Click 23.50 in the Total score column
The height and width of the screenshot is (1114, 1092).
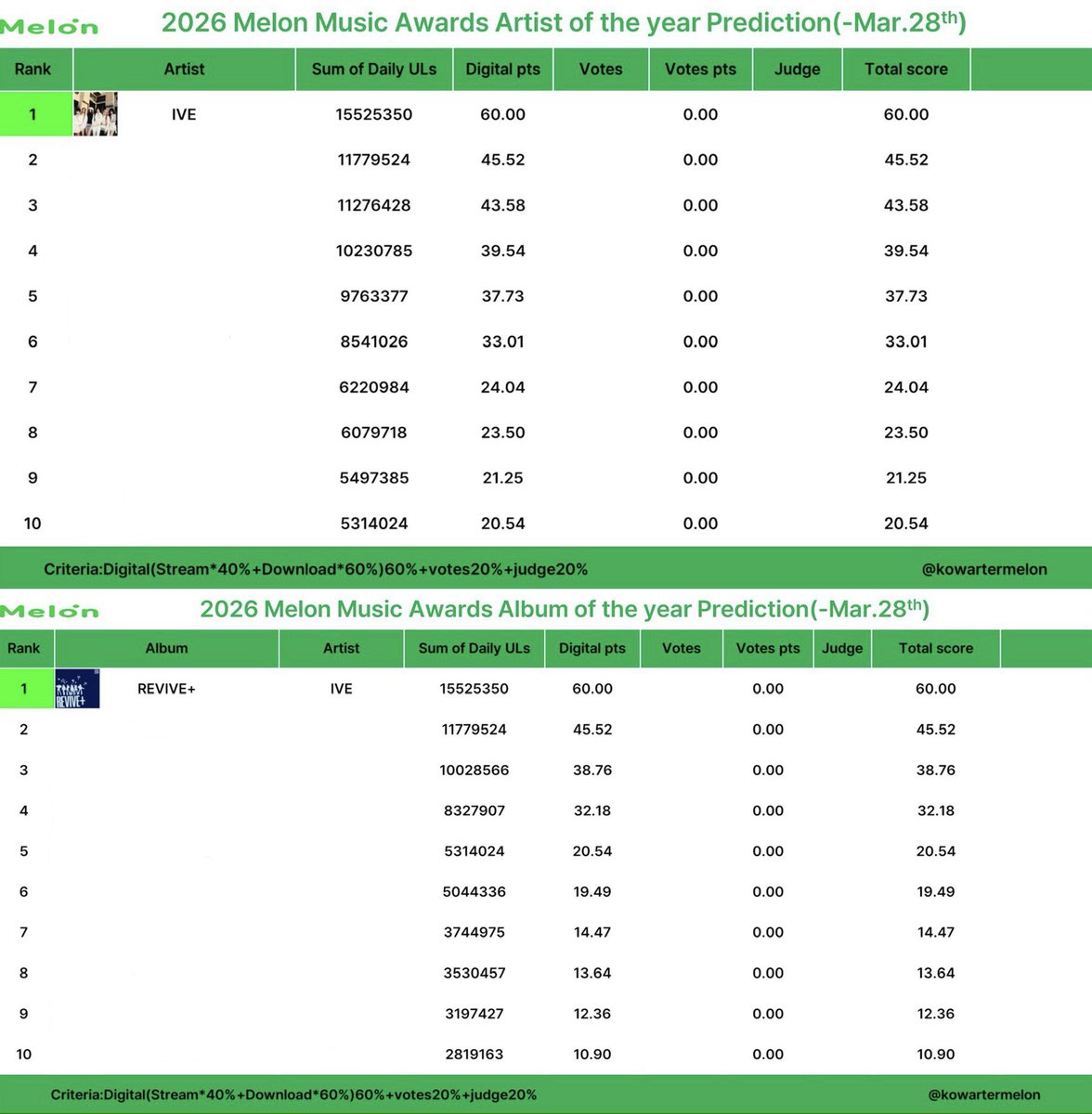coord(906,433)
